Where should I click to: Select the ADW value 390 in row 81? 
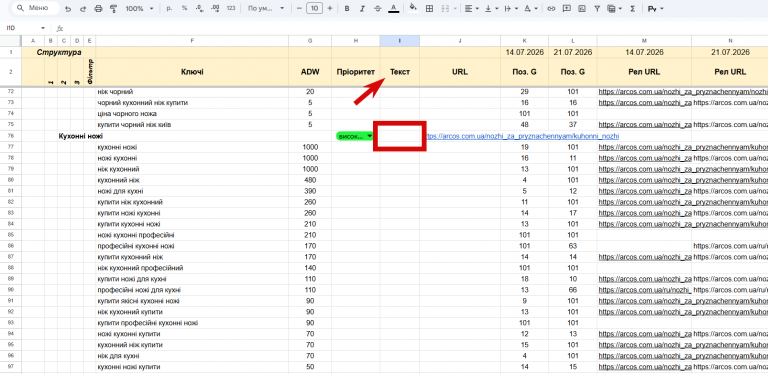[x=310, y=191]
